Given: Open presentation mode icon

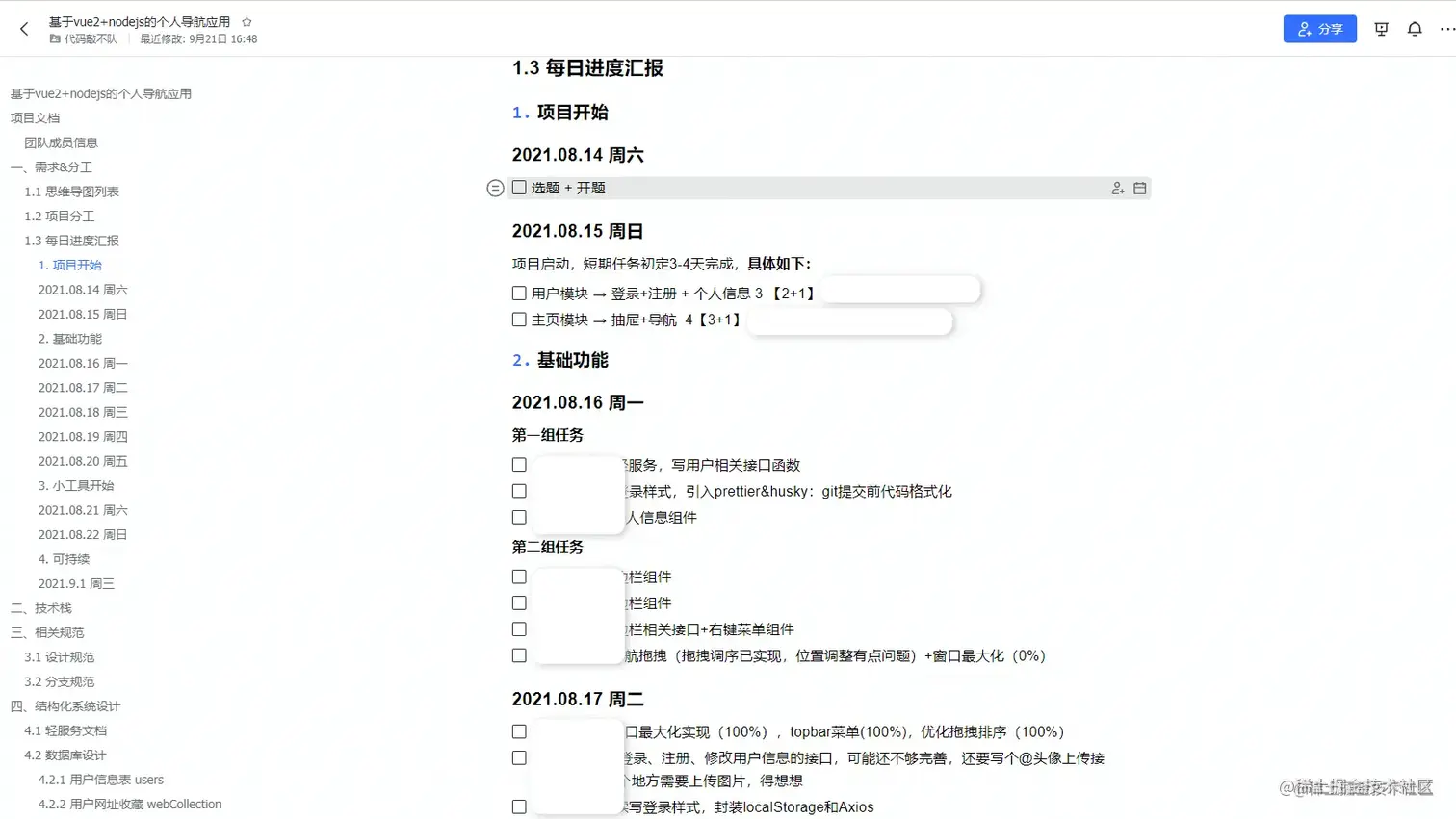Looking at the screenshot, I should [1381, 29].
